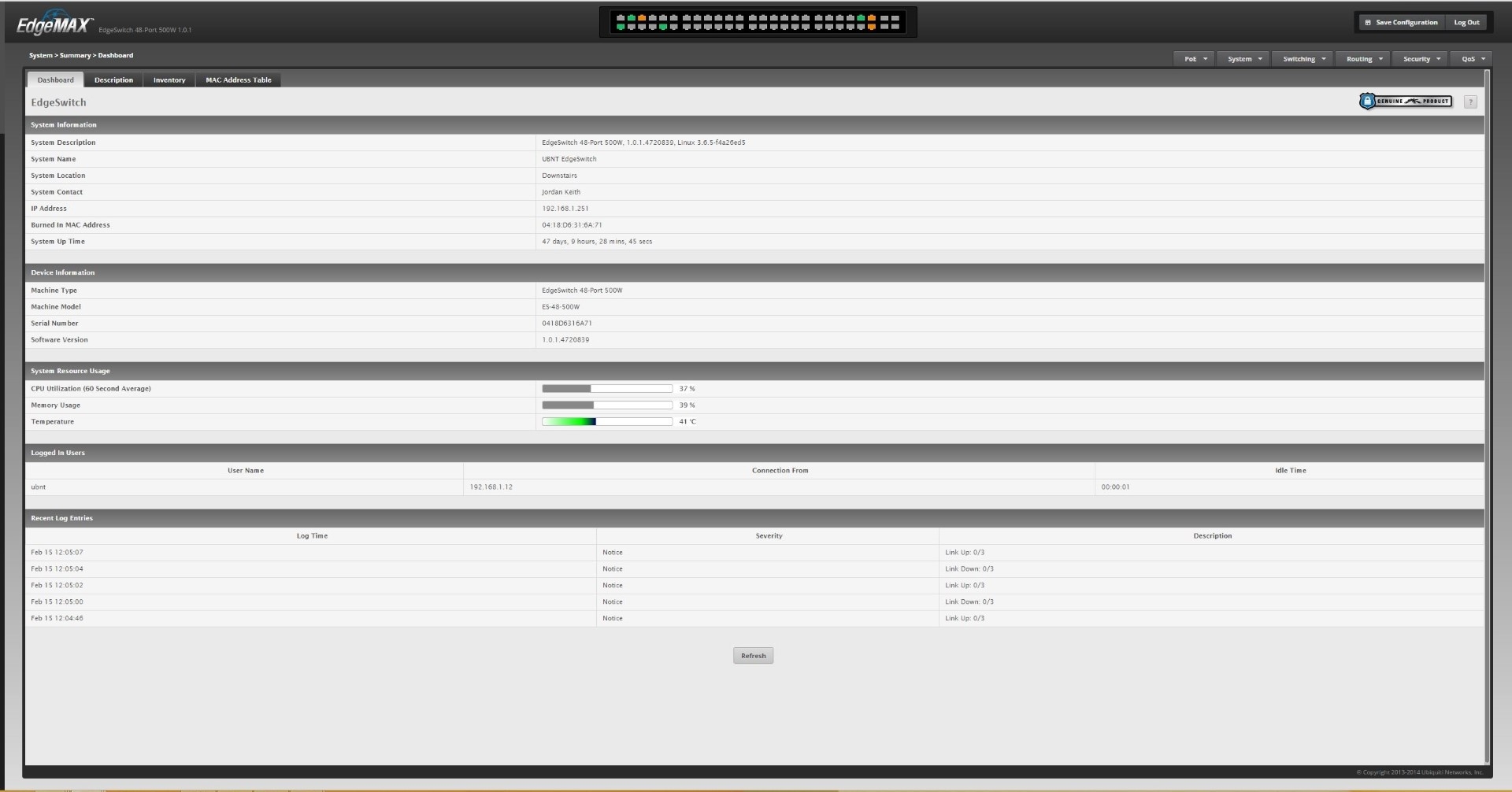Click the orange third port in top row
This screenshot has height=792, width=1512.
pos(642,17)
